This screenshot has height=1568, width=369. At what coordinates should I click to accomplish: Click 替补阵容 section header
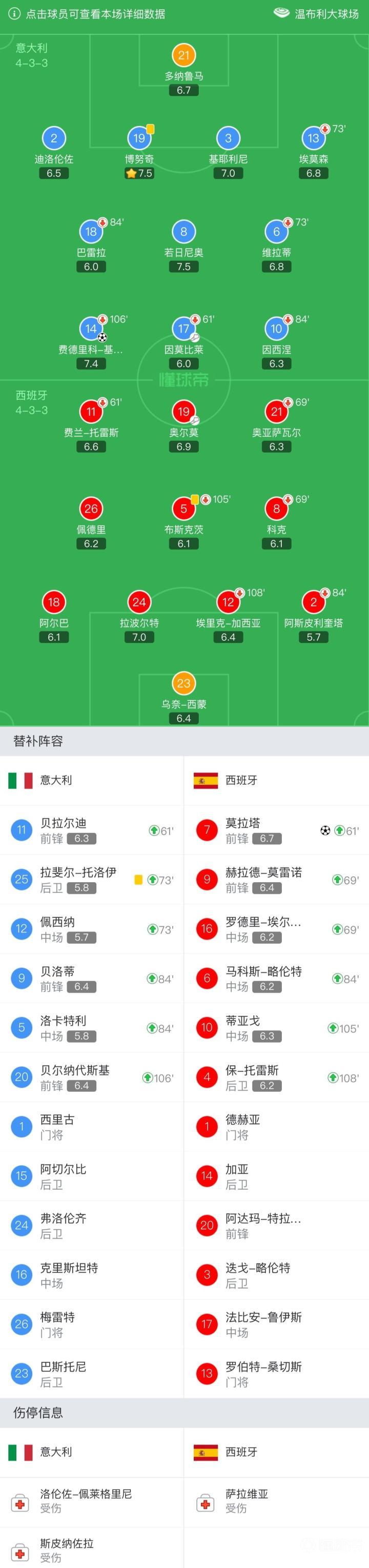click(x=38, y=741)
